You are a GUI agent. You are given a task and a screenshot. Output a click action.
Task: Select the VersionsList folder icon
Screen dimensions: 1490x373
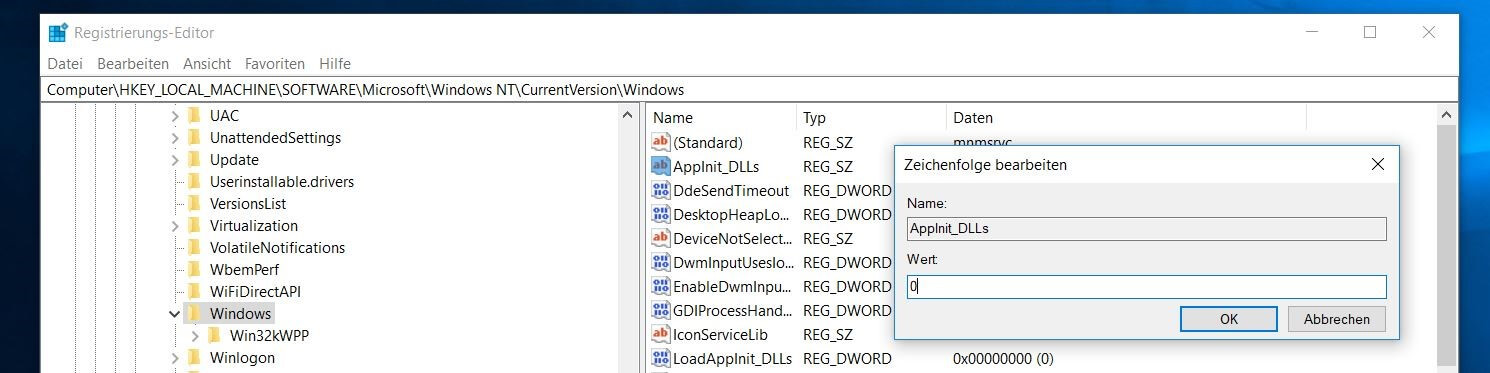pos(194,204)
